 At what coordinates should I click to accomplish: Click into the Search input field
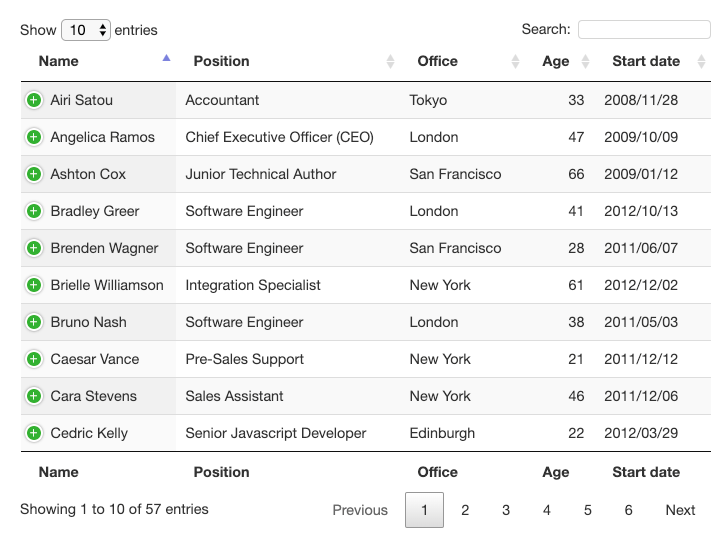(x=644, y=30)
